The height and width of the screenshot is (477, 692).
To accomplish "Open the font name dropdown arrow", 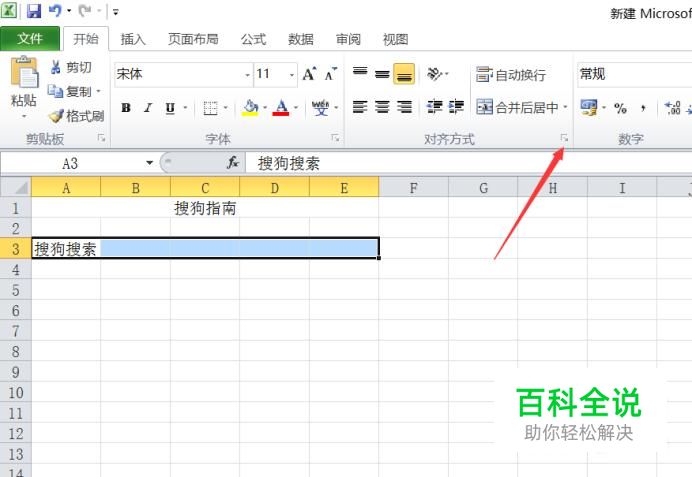I will point(248,75).
